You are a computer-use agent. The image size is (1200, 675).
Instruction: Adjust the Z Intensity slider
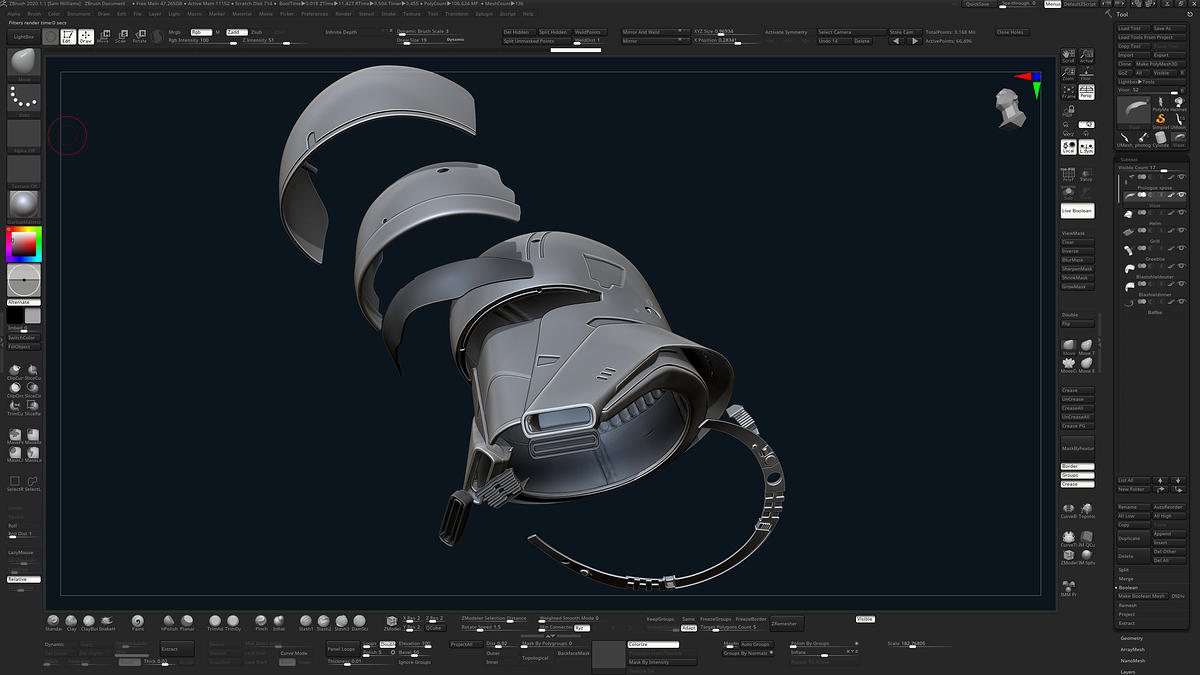click(x=275, y=40)
